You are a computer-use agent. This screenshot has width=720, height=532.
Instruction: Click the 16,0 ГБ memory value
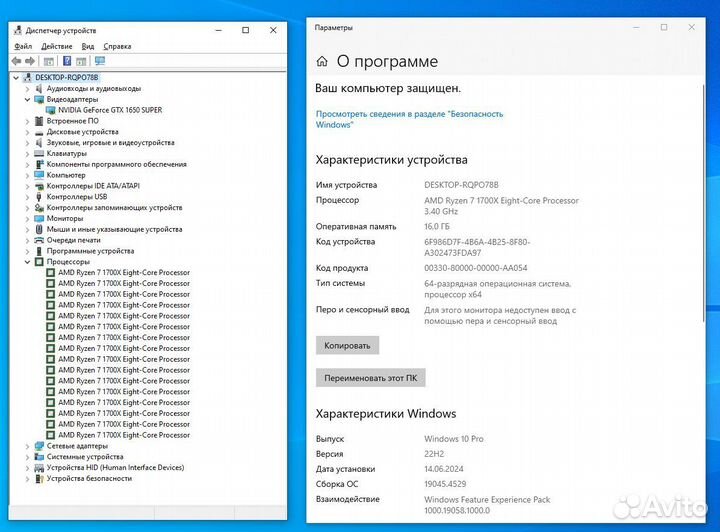pos(437,226)
